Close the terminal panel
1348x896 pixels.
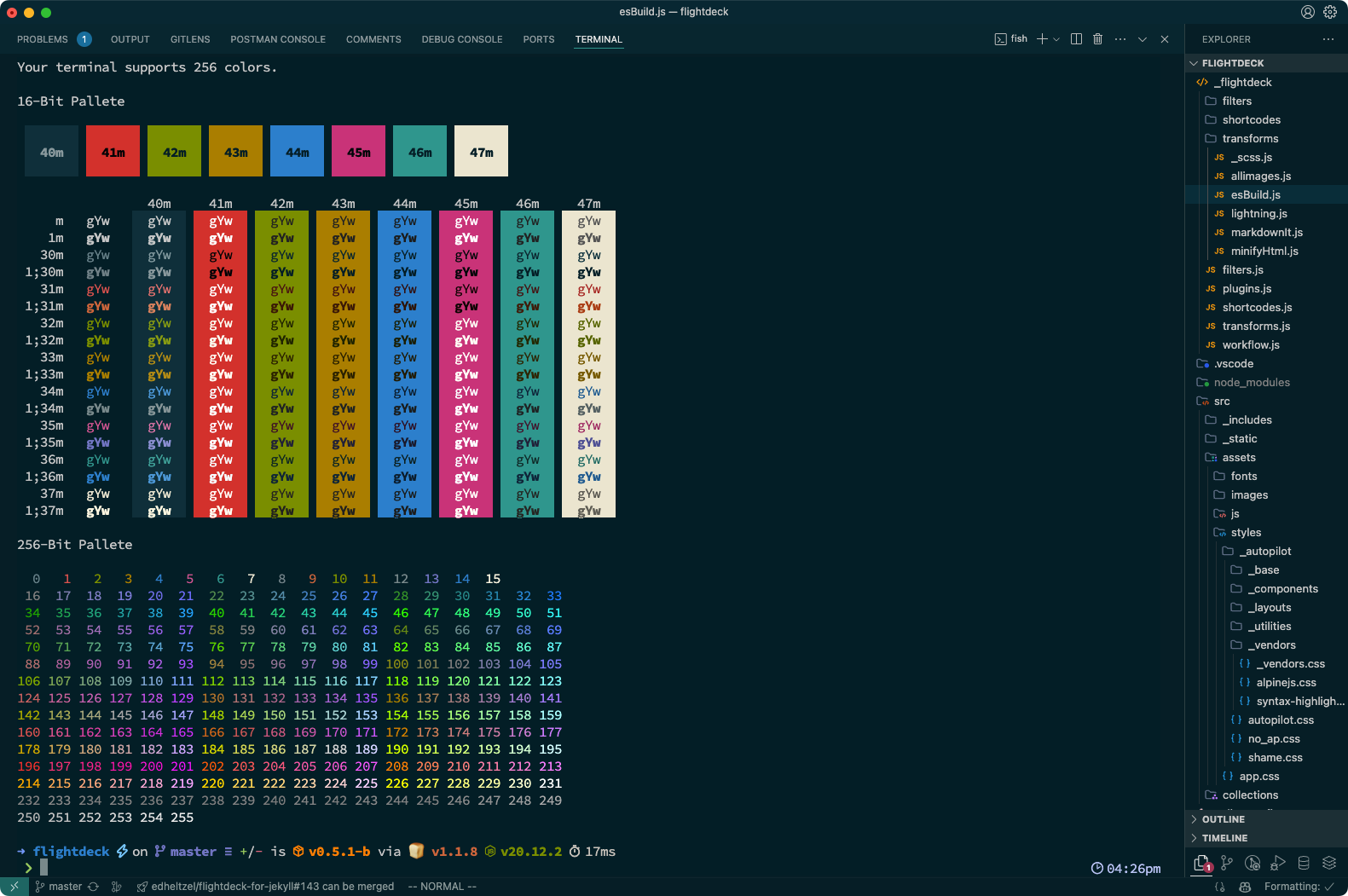(x=1165, y=39)
